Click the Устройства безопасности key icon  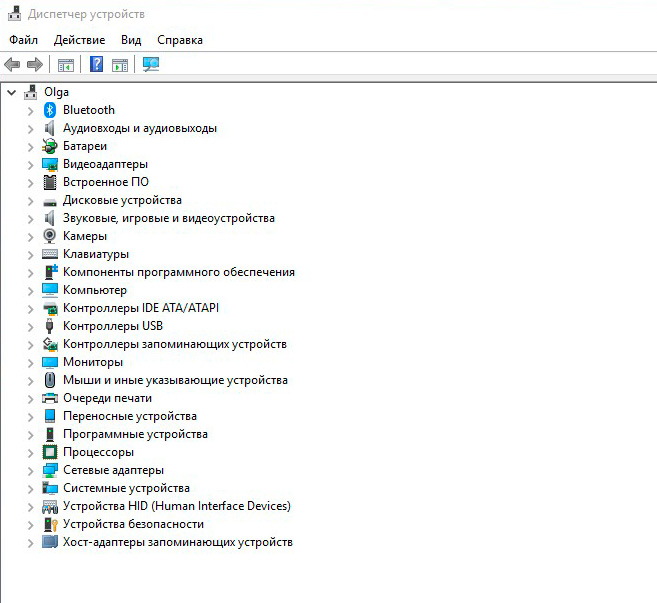(x=50, y=524)
